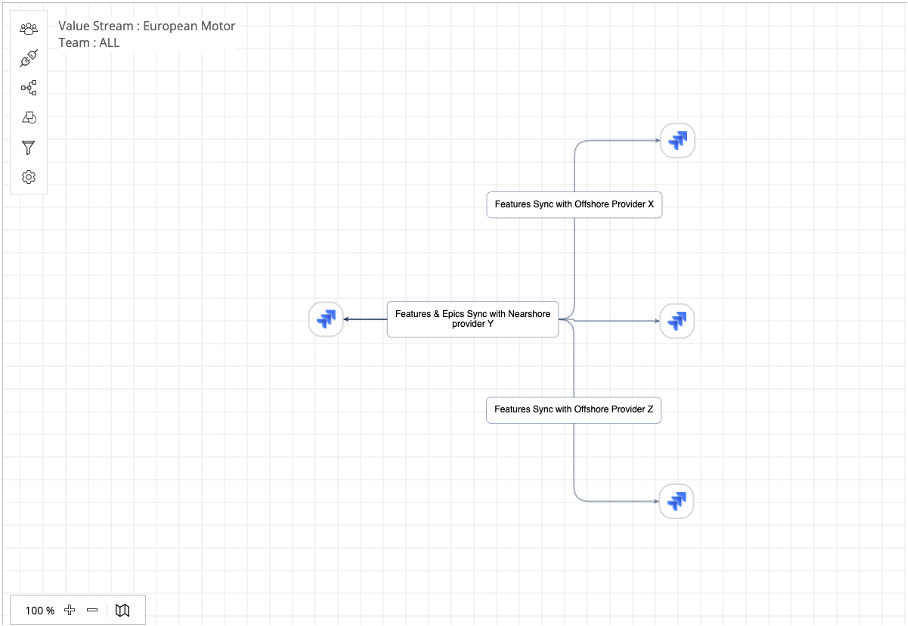The image size is (908, 626).
Task: Open the hierarchy tree icon
Action: point(28,88)
